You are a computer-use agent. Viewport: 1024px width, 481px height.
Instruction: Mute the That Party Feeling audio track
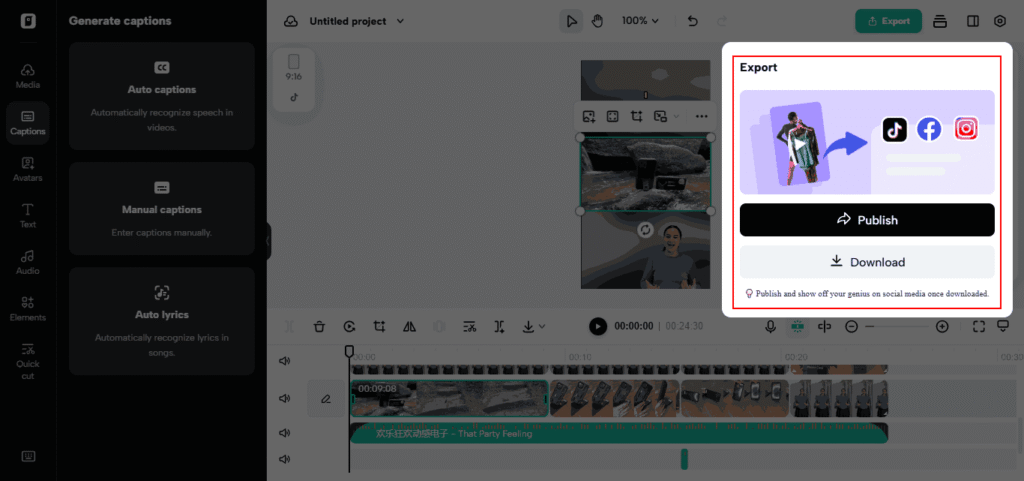click(x=284, y=433)
